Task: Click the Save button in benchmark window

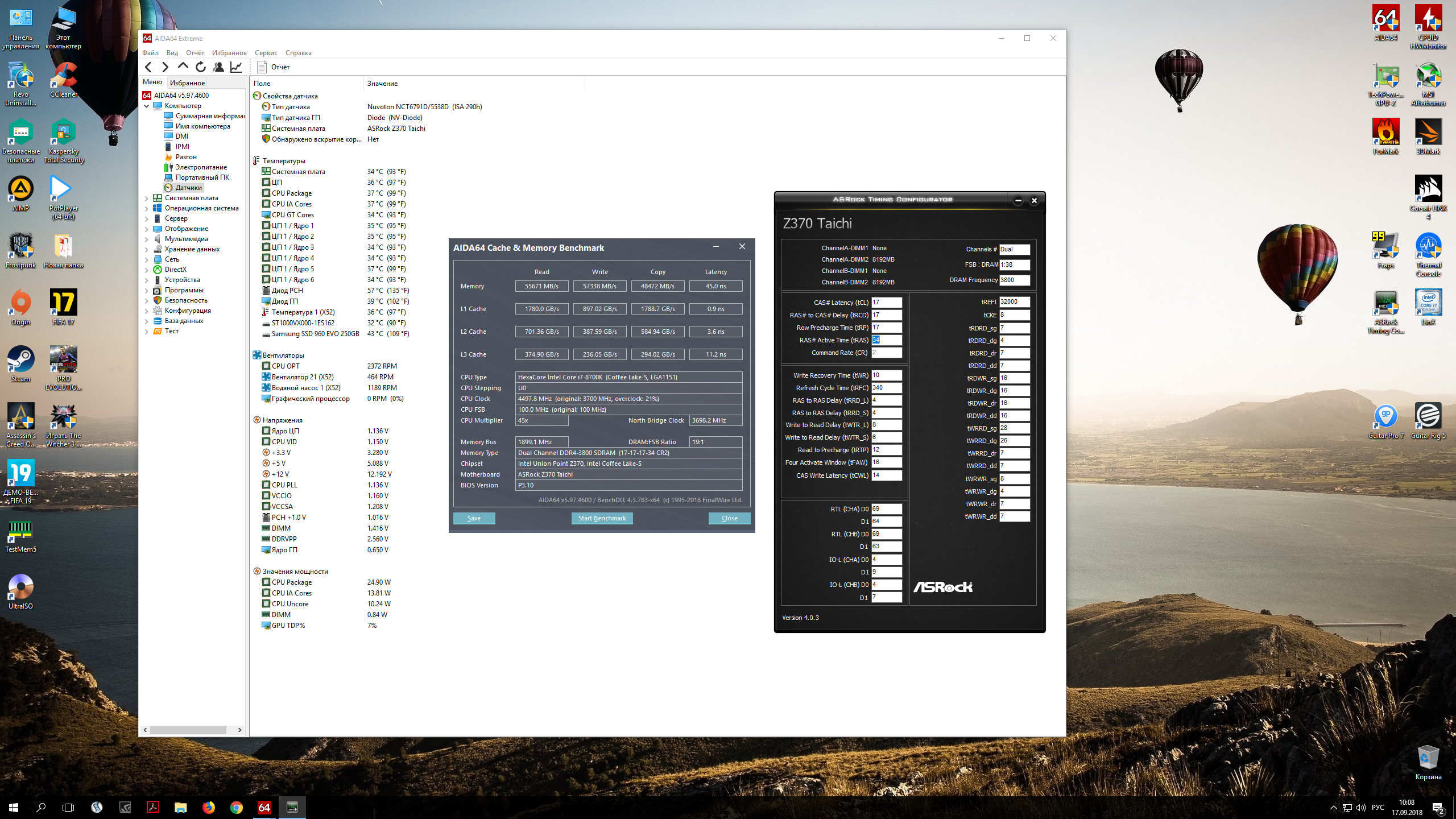Action: click(x=474, y=518)
